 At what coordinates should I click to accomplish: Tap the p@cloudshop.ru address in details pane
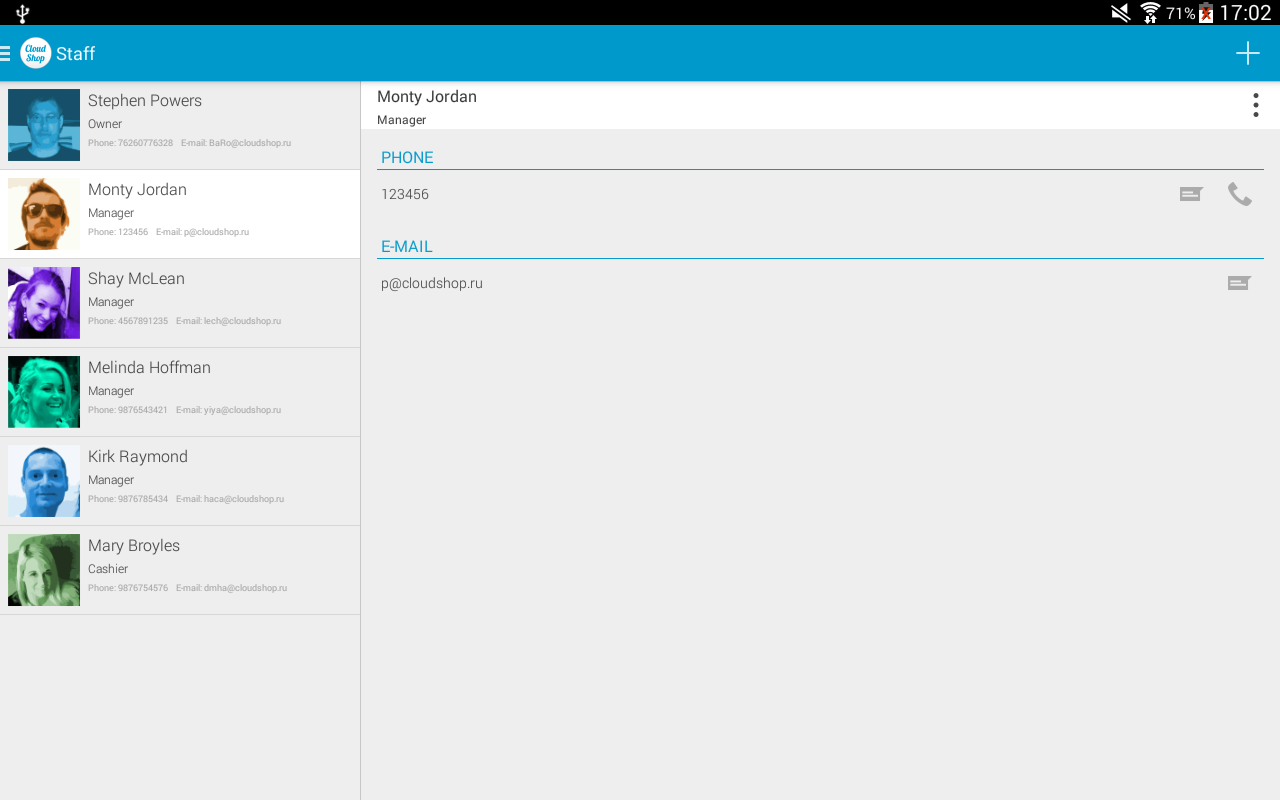[x=432, y=283]
